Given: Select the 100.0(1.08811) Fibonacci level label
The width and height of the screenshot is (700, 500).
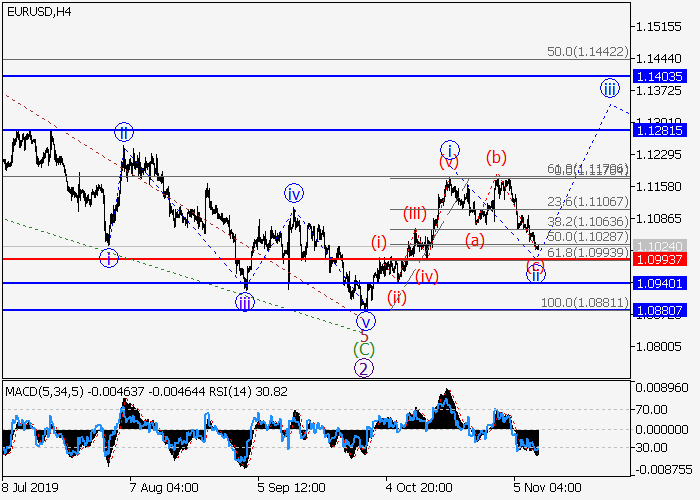Looking at the screenshot, I should tap(587, 302).
